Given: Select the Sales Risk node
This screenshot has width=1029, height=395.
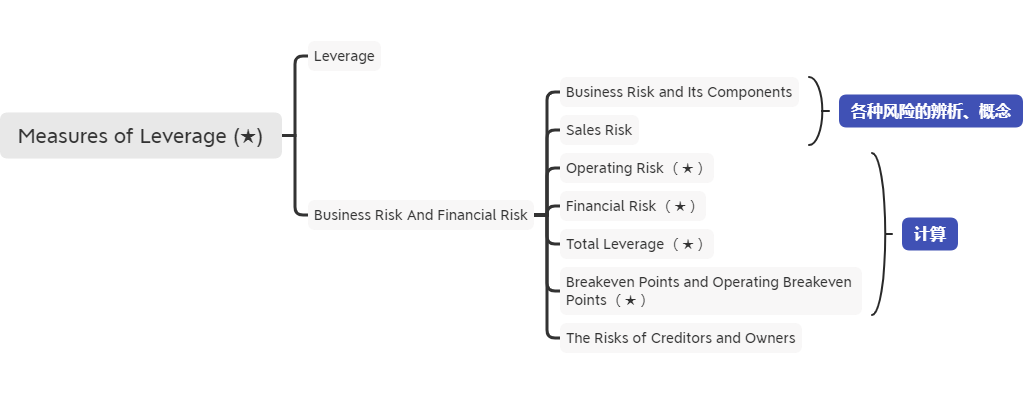Looking at the screenshot, I should coord(599,130).
